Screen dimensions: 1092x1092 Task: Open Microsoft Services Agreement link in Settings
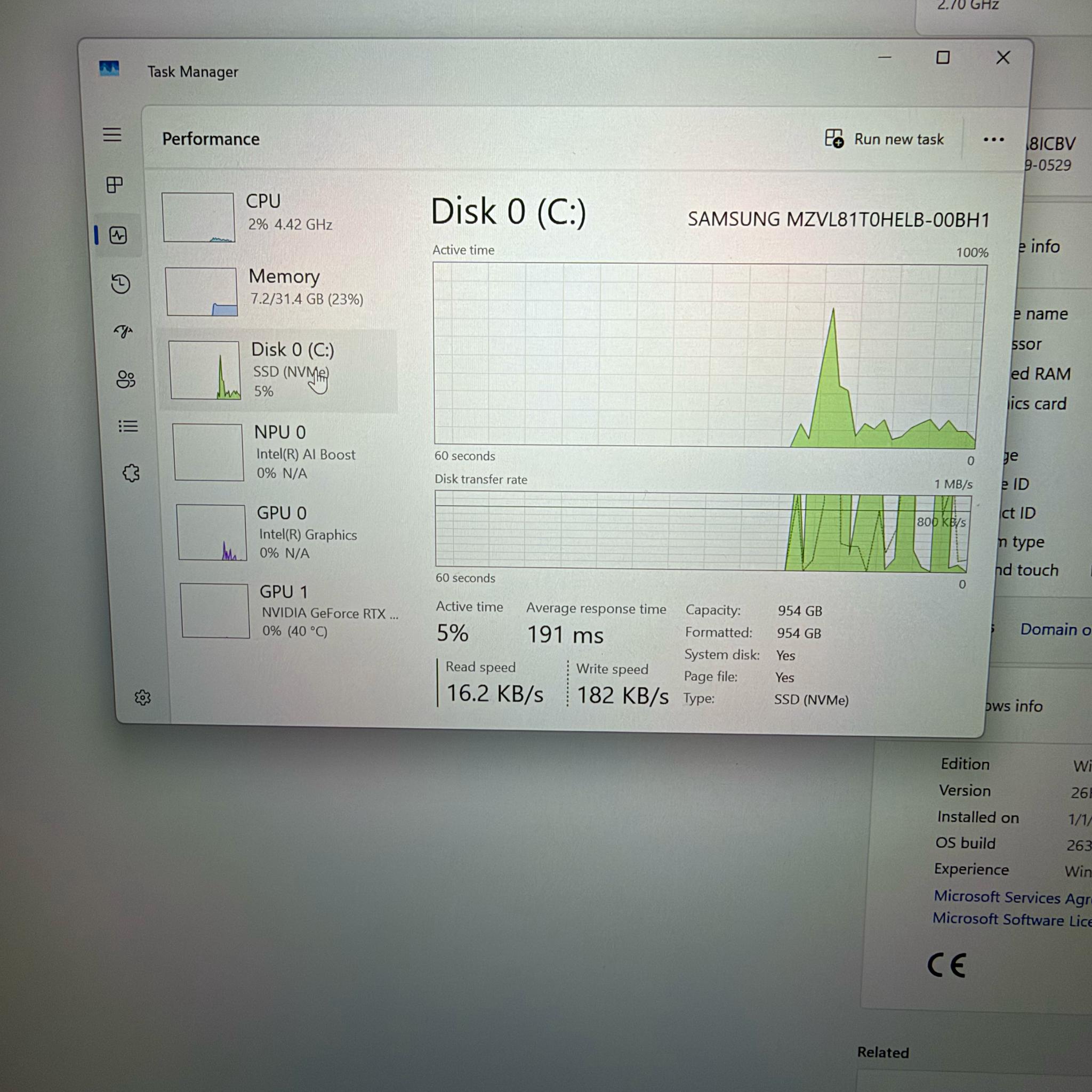point(1013,897)
